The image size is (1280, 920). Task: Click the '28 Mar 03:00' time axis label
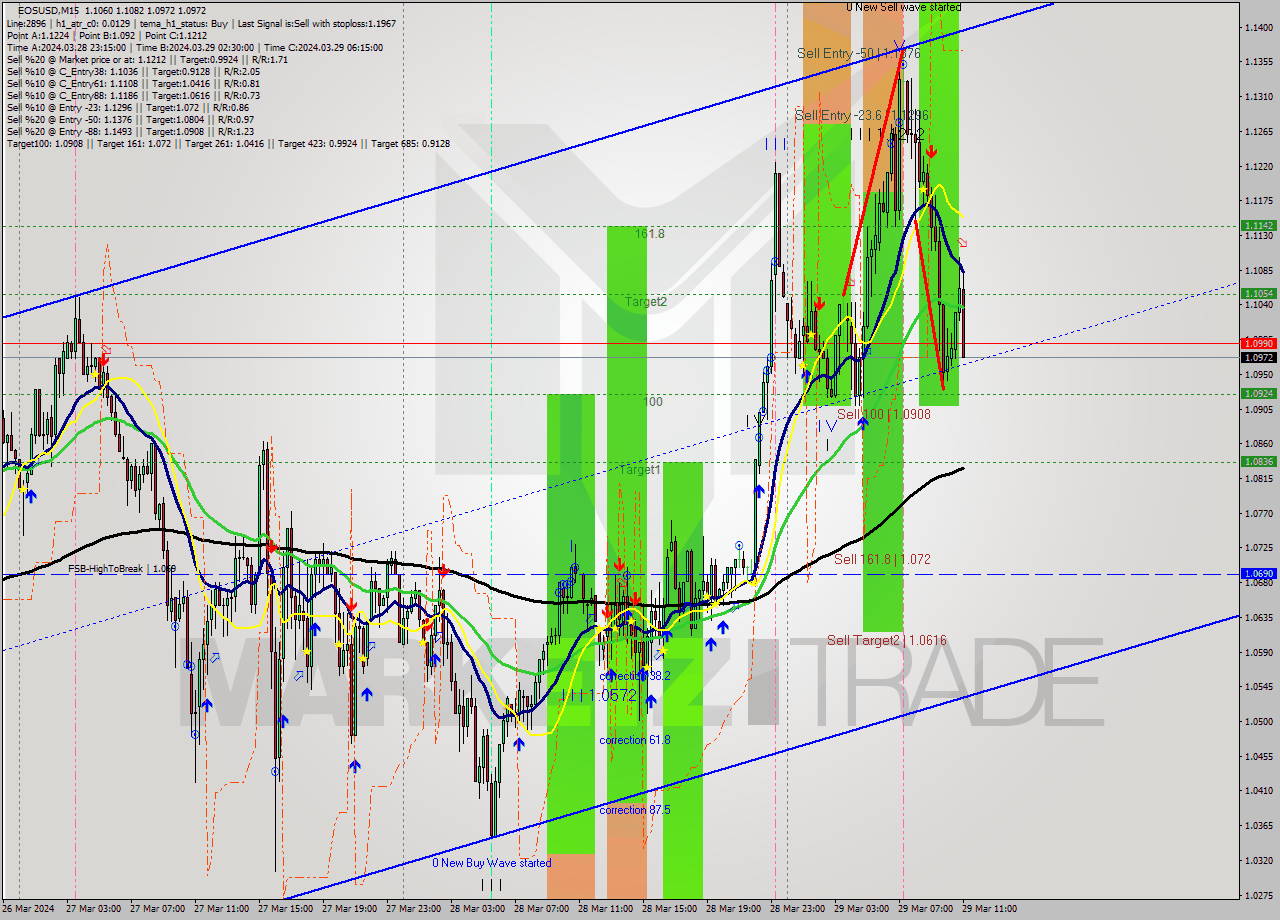(x=476, y=909)
